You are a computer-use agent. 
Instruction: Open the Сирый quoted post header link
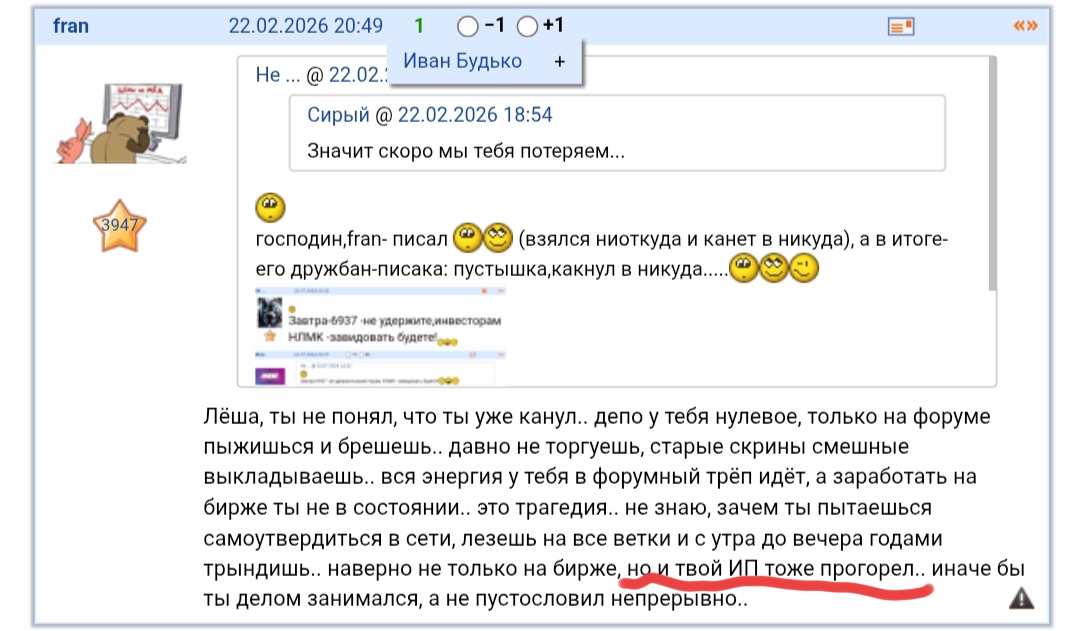click(429, 114)
